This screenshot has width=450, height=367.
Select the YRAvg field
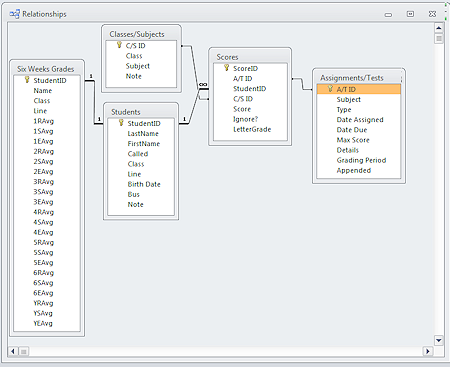(x=43, y=303)
